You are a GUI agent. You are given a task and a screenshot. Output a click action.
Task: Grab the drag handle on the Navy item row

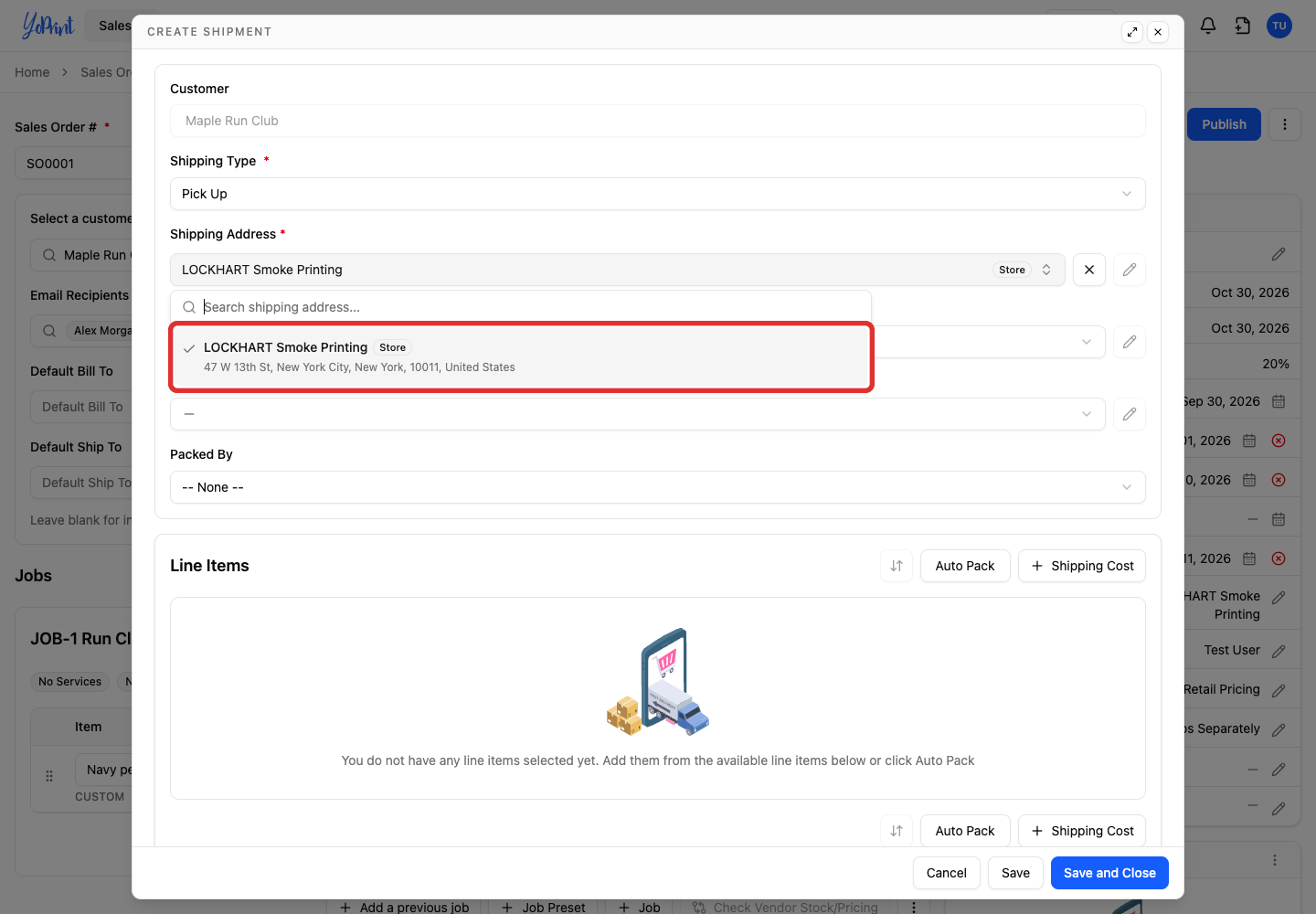(49, 776)
